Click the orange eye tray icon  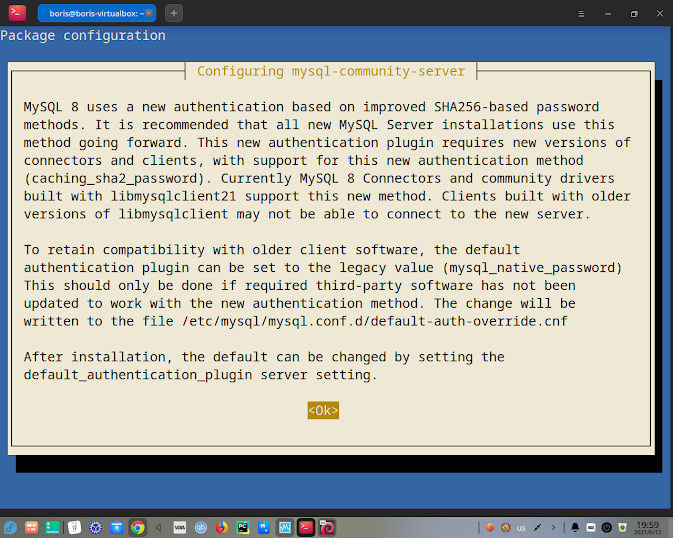(x=506, y=528)
